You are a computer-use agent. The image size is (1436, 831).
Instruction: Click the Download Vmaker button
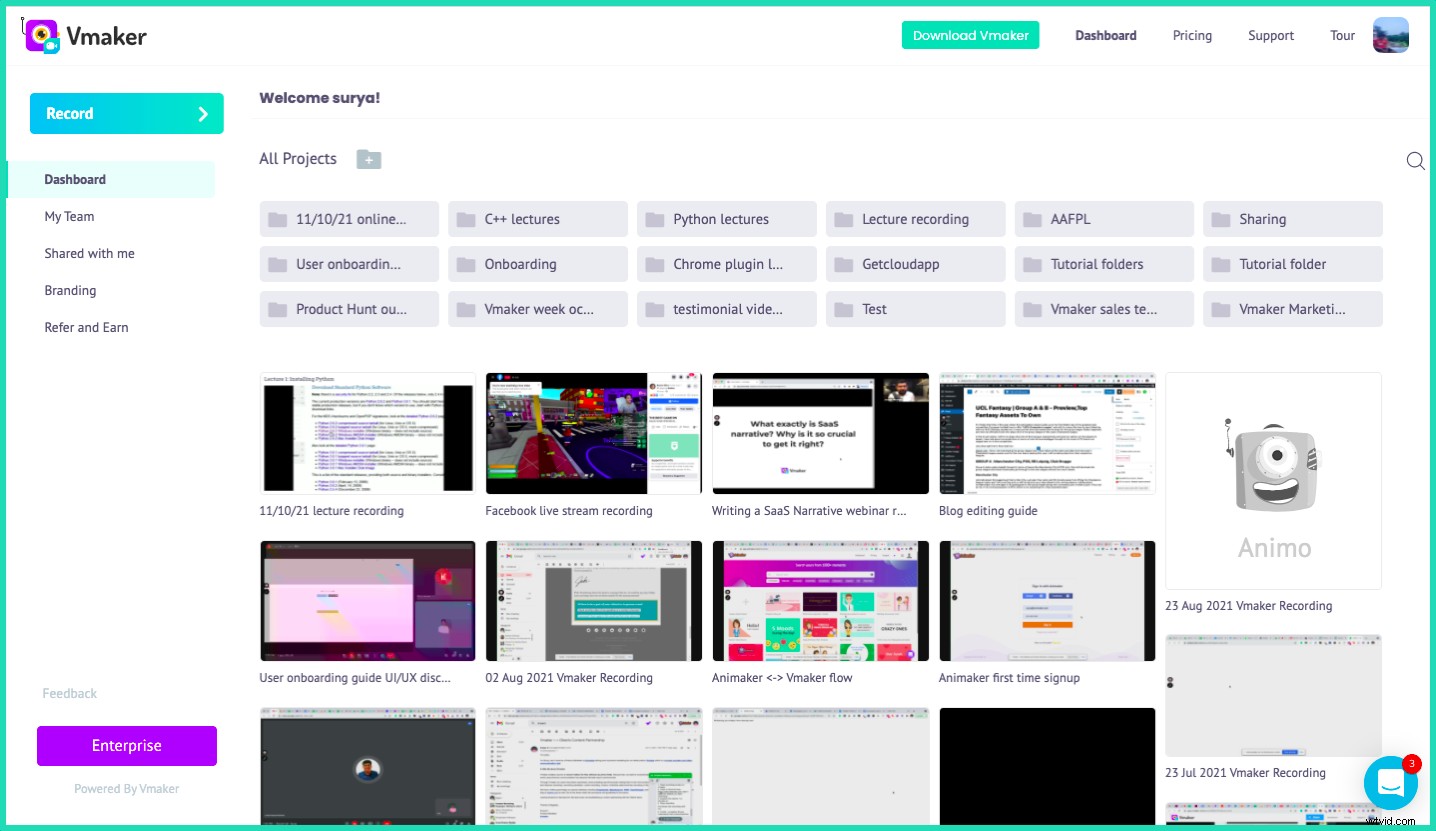click(x=969, y=34)
